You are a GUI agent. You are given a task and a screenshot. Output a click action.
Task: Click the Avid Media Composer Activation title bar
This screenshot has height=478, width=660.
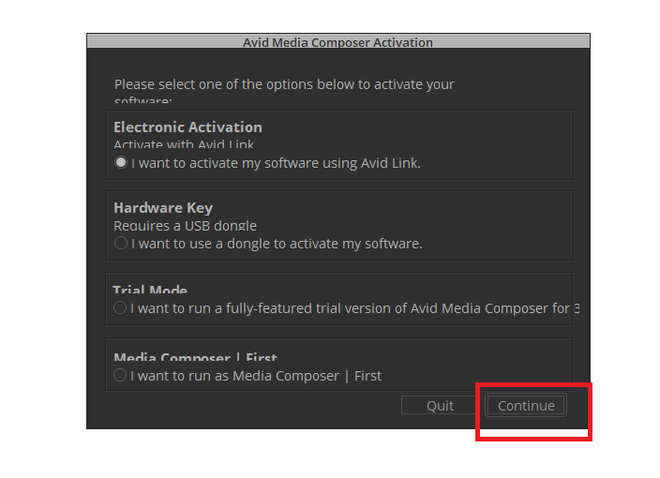coord(338,43)
